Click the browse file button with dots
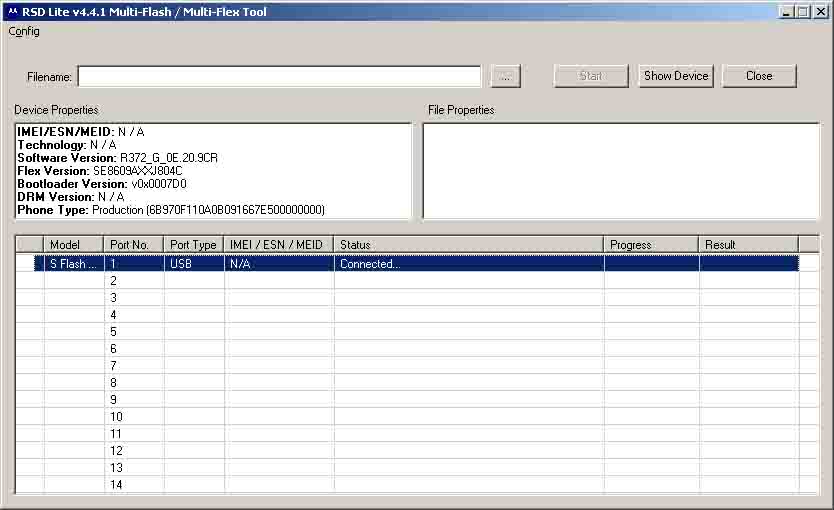This screenshot has width=834, height=510. click(x=505, y=76)
